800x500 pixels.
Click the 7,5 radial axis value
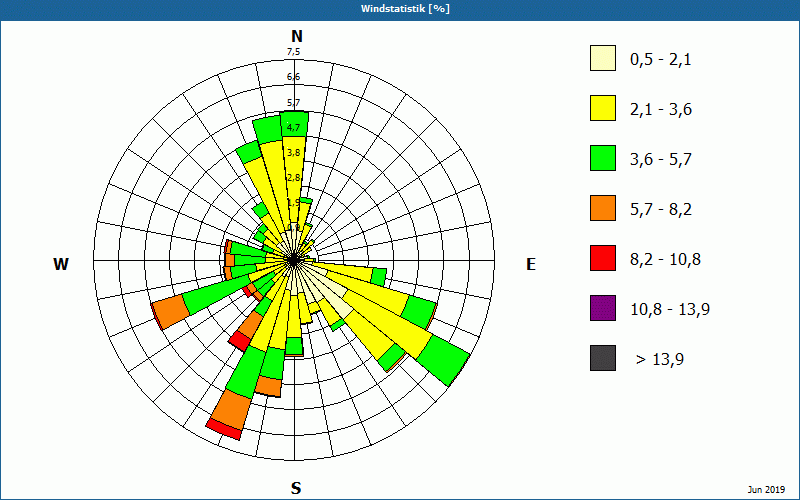coord(293,52)
